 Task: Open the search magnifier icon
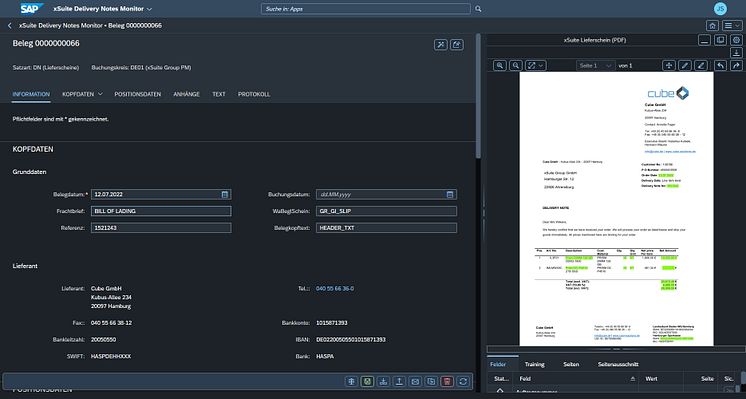pyautogui.click(x=478, y=9)
